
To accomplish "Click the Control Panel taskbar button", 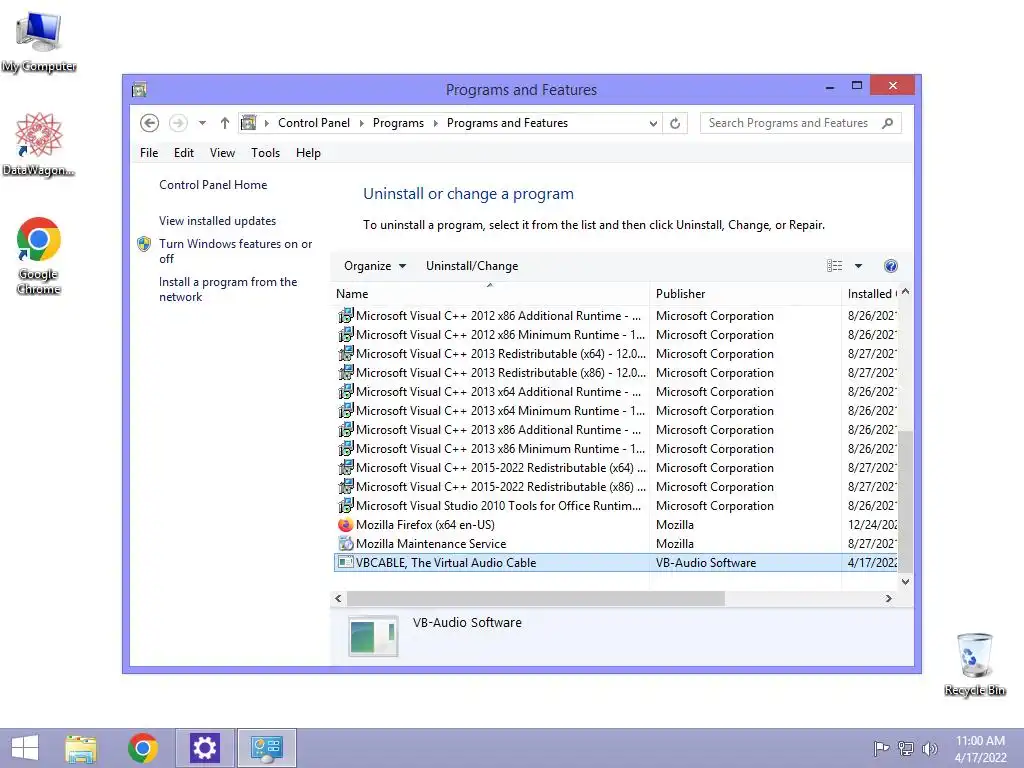I will point(266,748).
